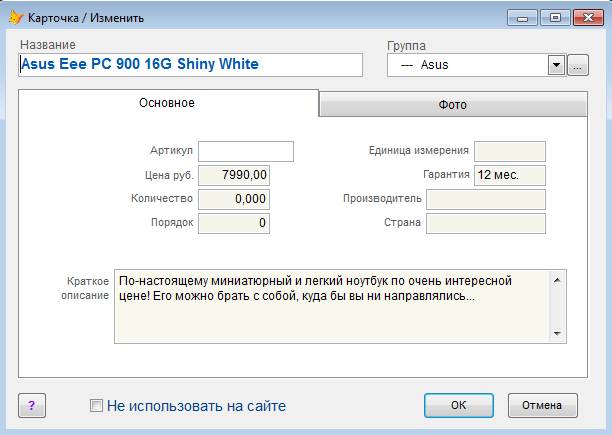
Task: Click the empty Производитель field
Action: click(486, 199)
